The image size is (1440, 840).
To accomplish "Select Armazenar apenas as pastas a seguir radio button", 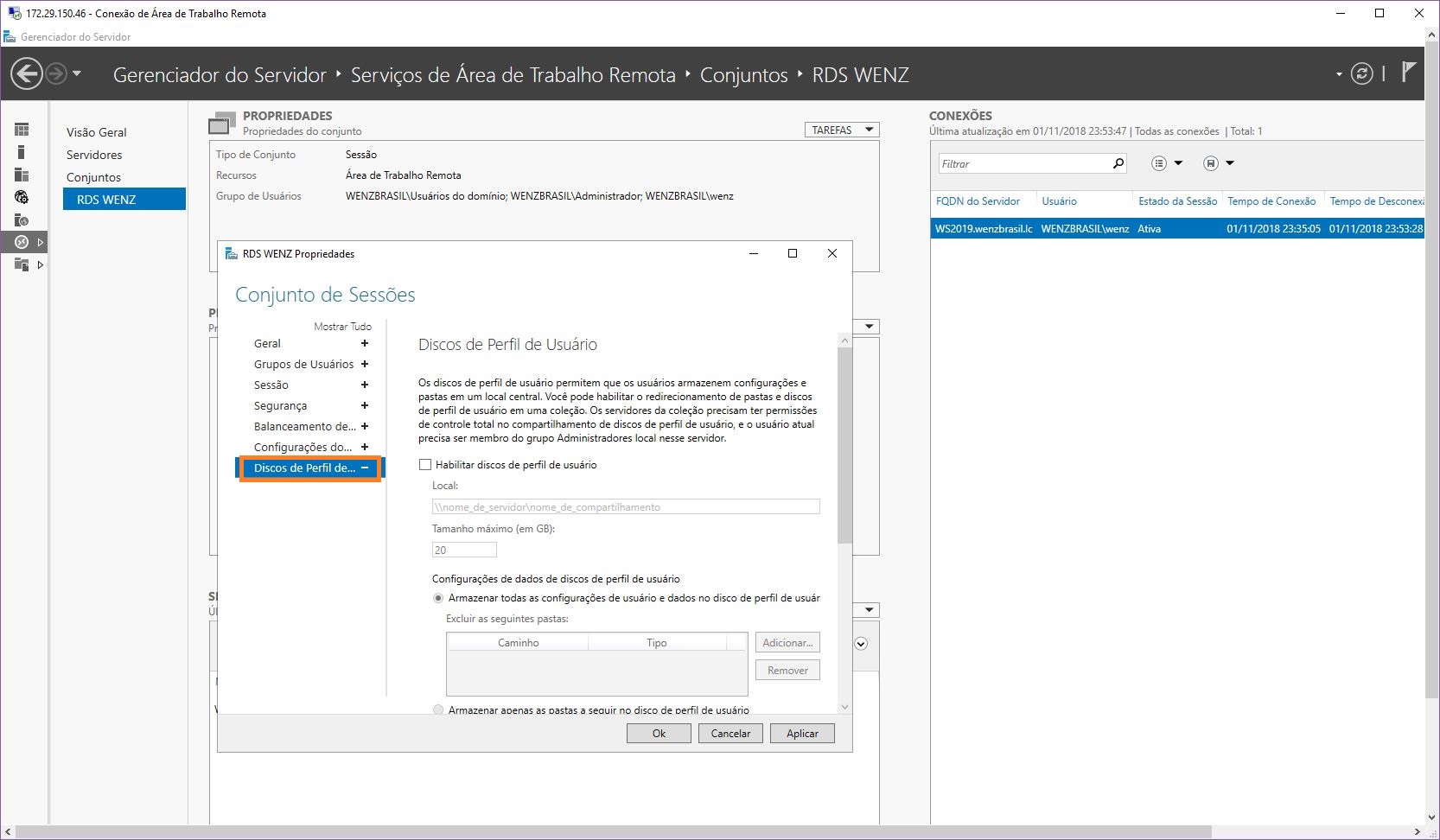I will coord(438,710).
